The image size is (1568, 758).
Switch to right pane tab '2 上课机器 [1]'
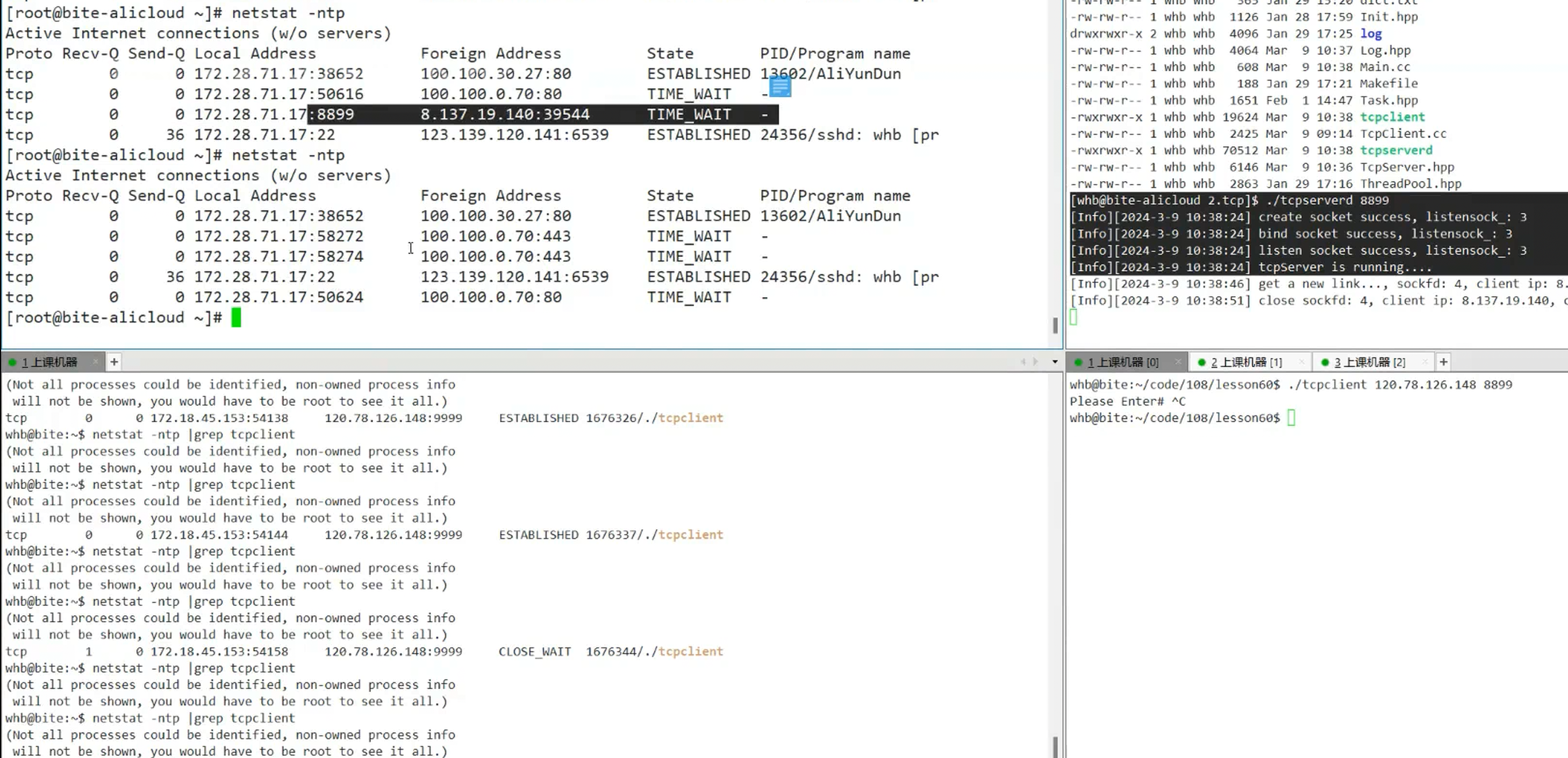pos(1246,363)
